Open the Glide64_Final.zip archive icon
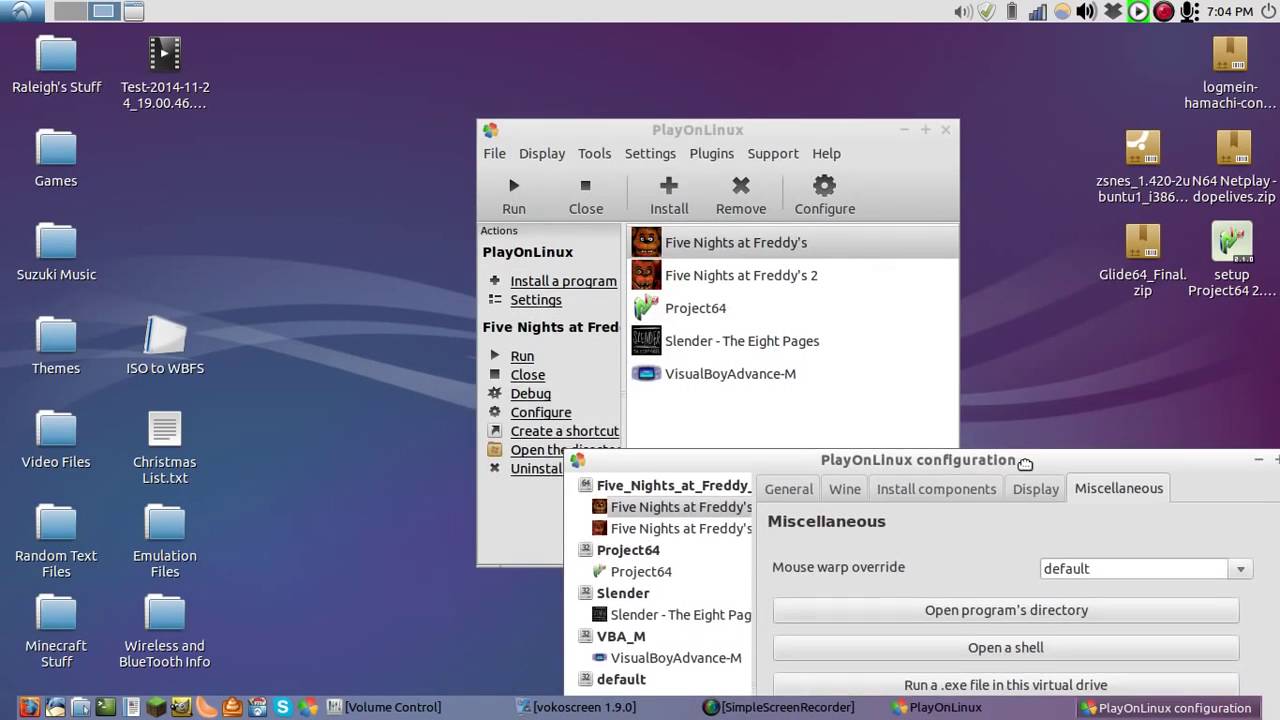The width and height of the screenshot is (1280, 720). [1143, 259]
